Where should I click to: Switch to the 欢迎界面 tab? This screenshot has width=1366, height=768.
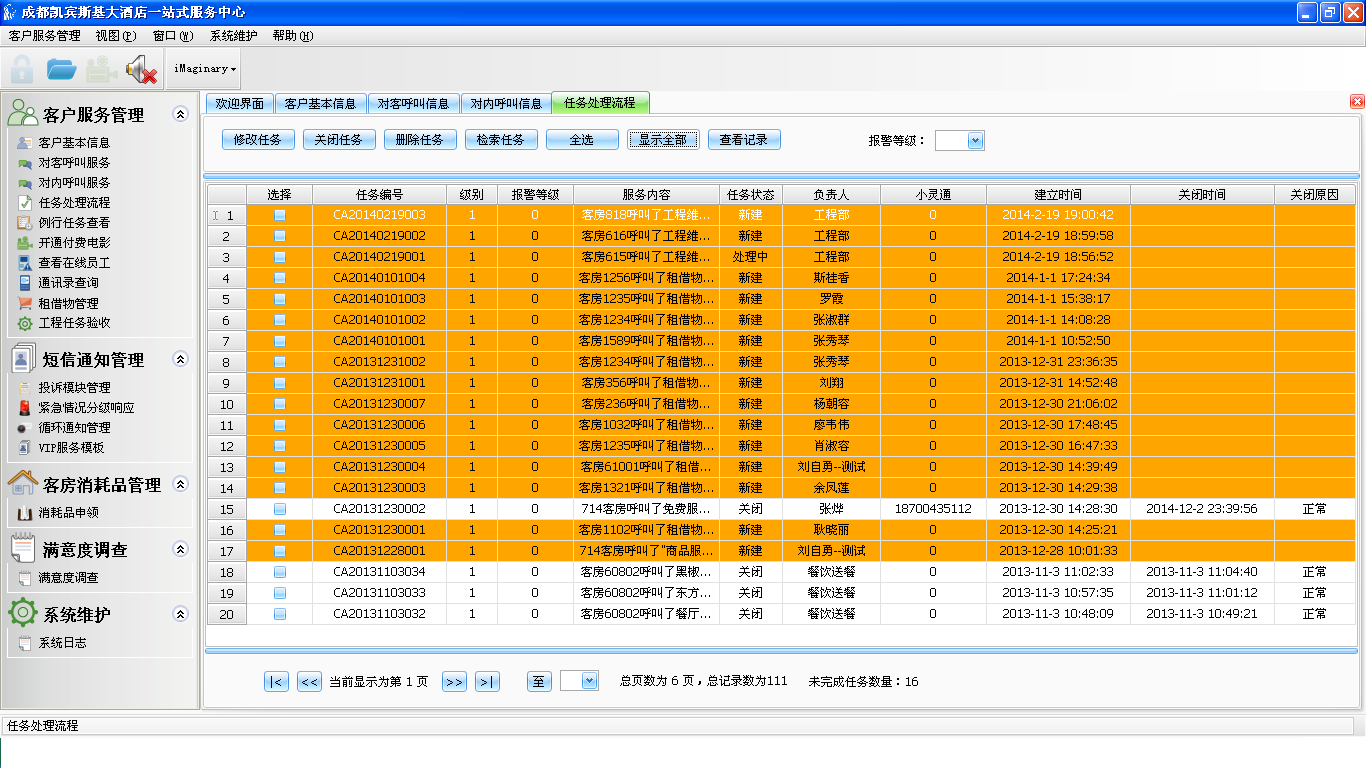click(239, 103)
